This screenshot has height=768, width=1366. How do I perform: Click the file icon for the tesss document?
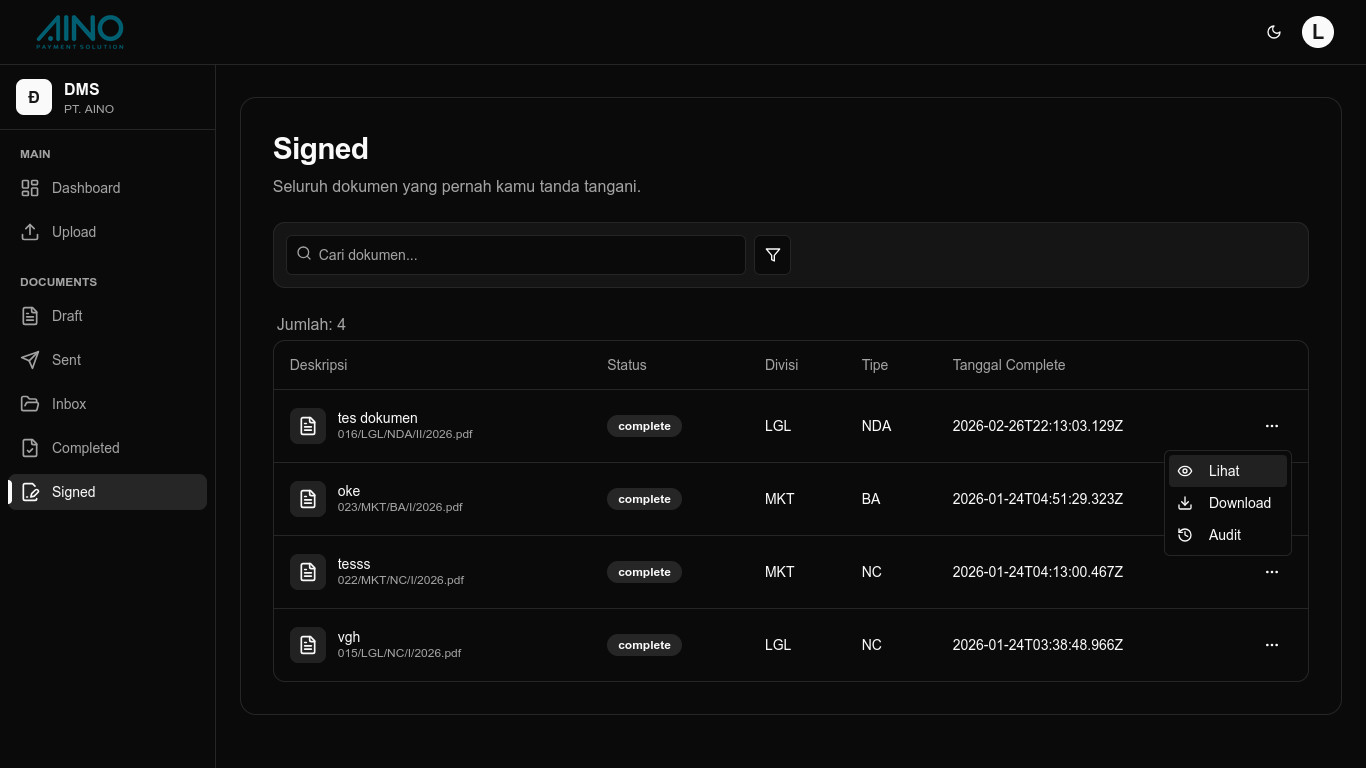pos(308,572)
